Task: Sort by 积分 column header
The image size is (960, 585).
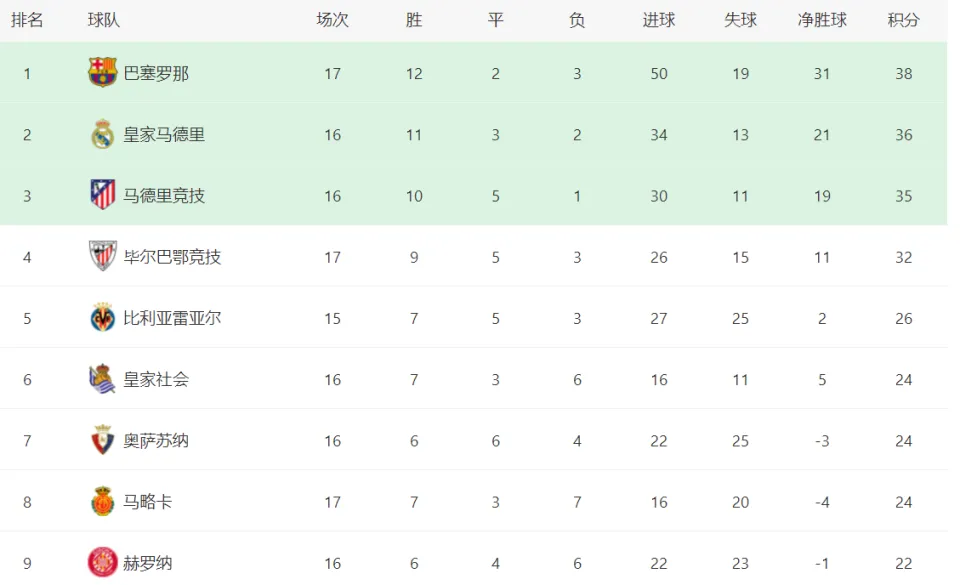Action: 904,20
